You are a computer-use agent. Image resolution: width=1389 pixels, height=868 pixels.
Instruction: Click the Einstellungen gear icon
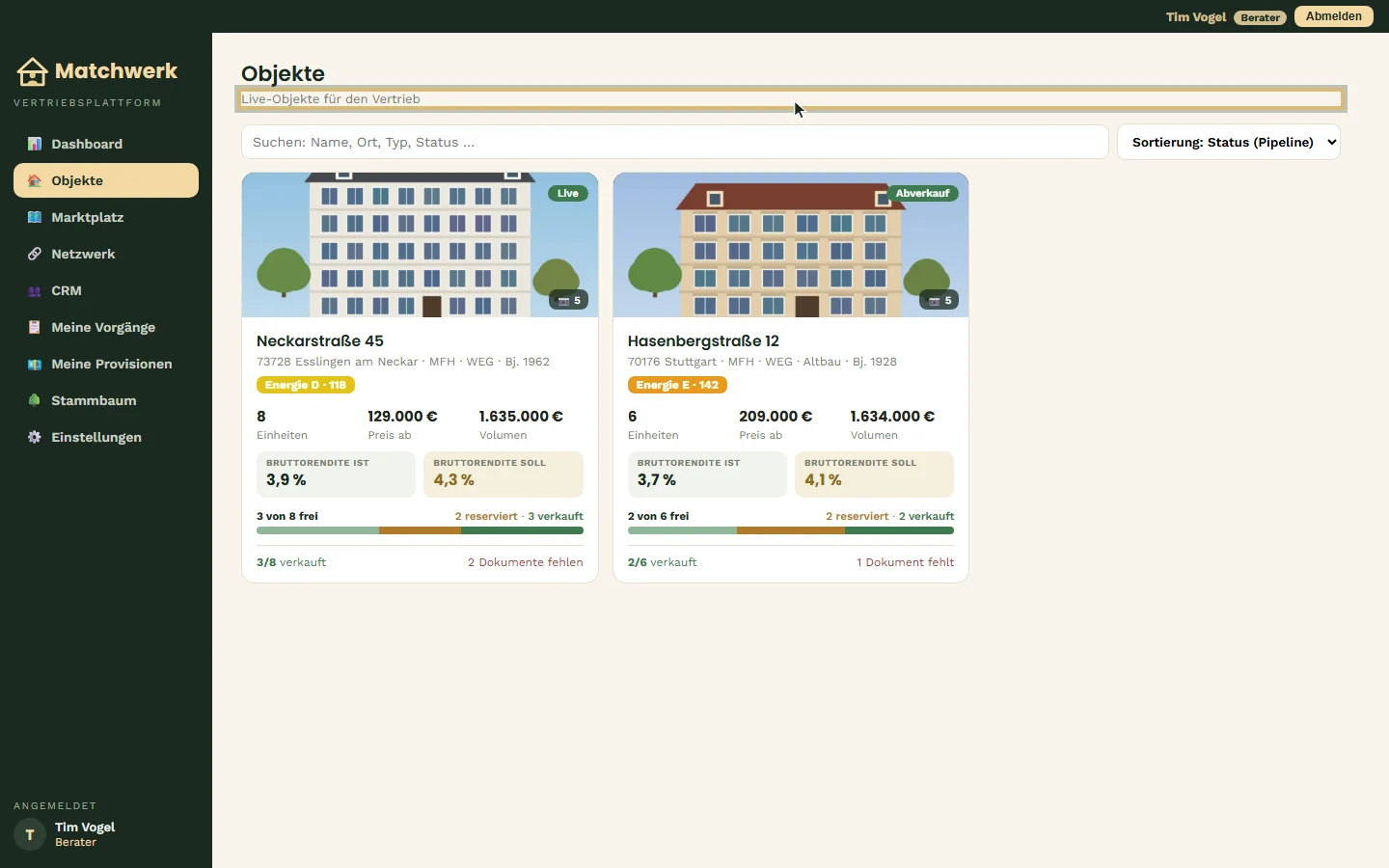click(x=35, y=437)
